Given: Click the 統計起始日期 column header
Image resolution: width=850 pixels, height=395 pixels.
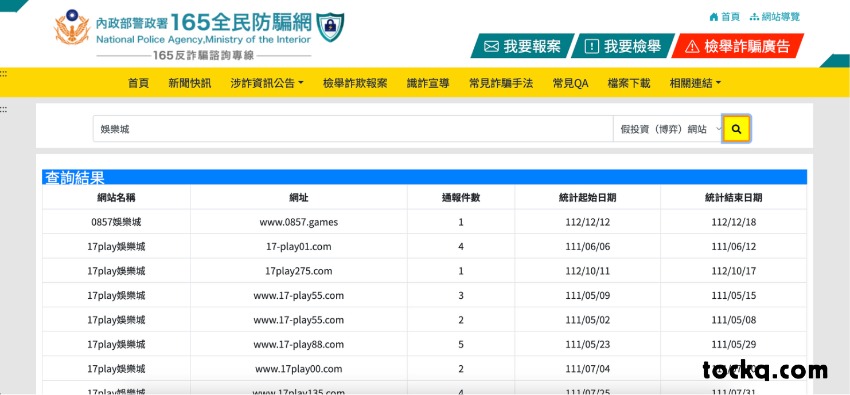Looking at the screenshot, I should point(588,198).
